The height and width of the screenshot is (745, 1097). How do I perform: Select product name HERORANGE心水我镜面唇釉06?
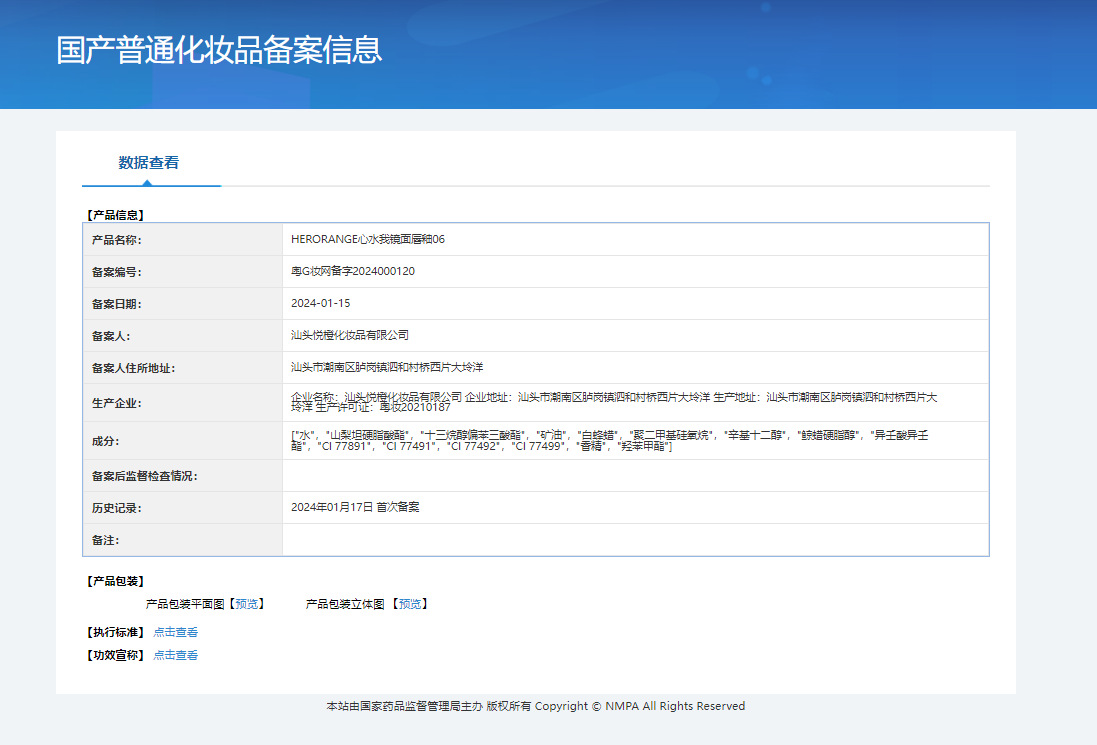click(368, 239)
